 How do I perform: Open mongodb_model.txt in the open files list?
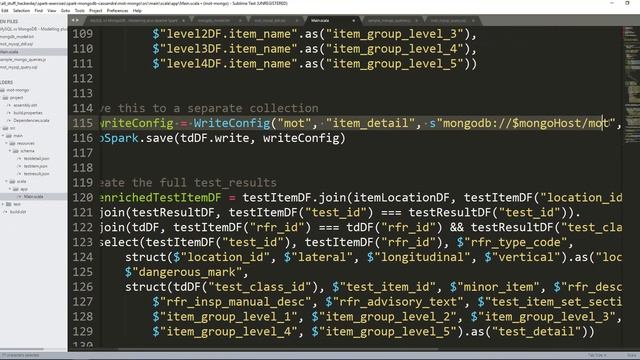[17, 37]
